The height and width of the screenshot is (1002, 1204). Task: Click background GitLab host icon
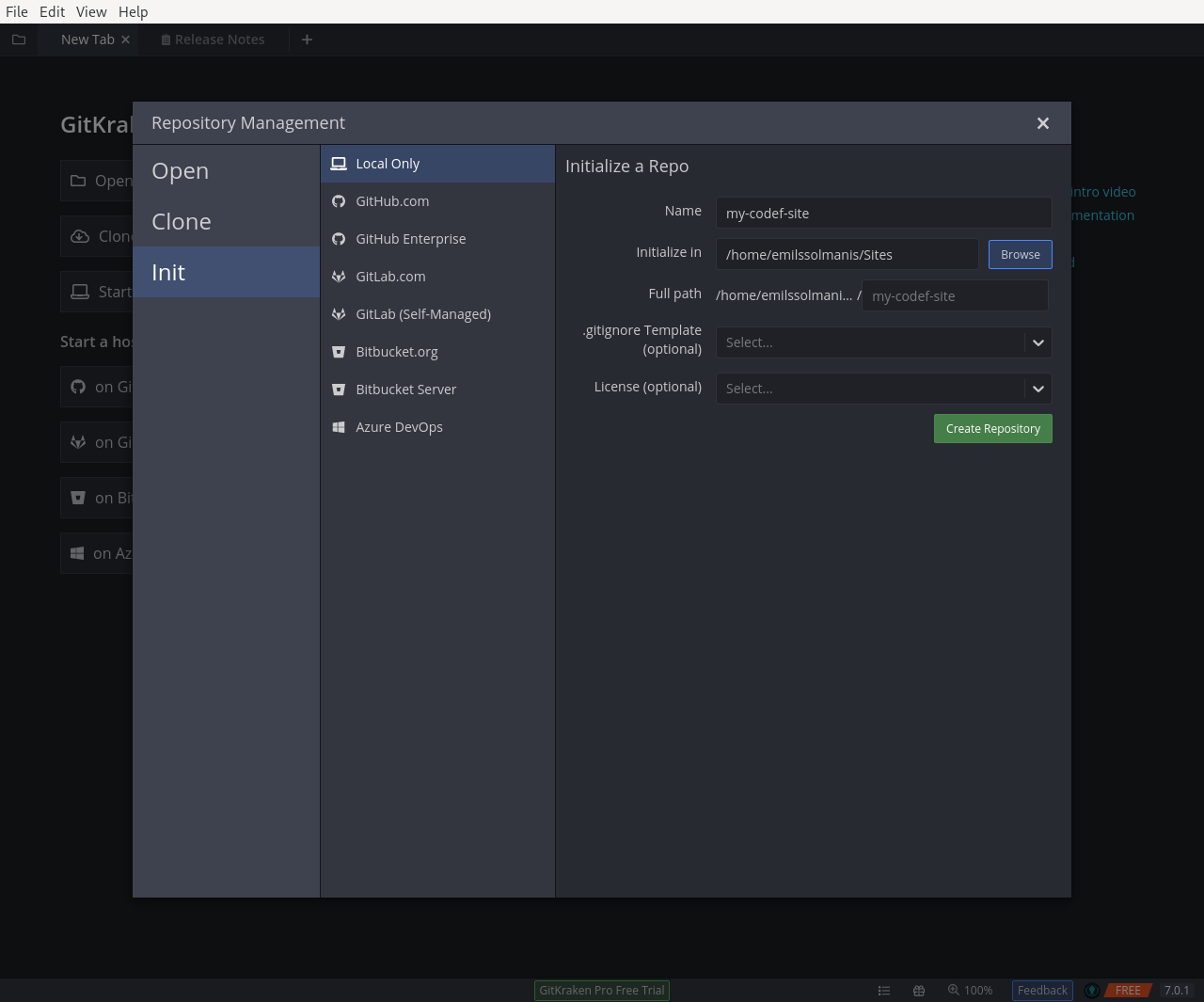coord(78,442)
